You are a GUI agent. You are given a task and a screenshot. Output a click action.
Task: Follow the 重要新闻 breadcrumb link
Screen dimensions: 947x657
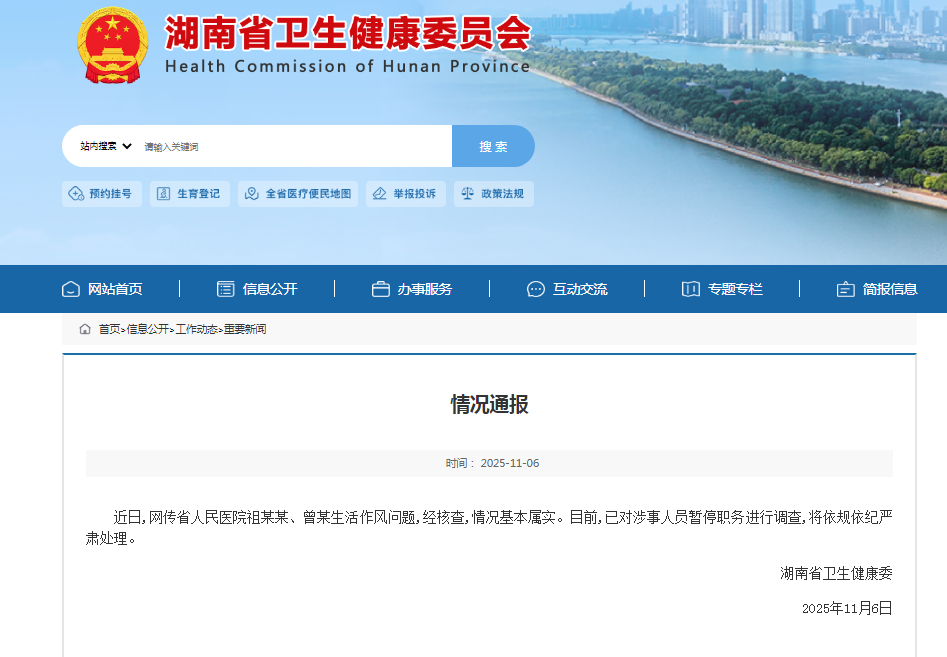coord(245,329)
